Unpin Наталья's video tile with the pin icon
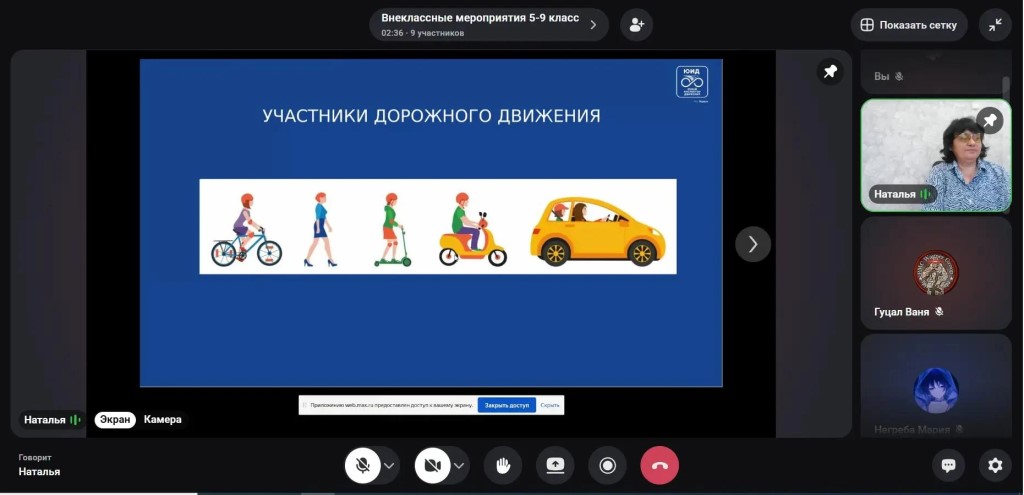The height and width of the screenshot is (495, 1024). [990, 120]
